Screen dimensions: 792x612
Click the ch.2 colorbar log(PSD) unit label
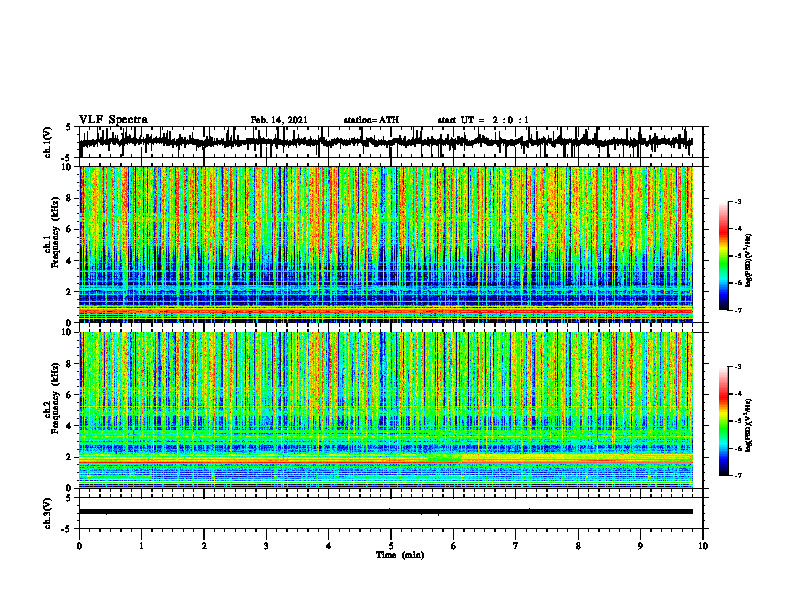tap(750, 425)
